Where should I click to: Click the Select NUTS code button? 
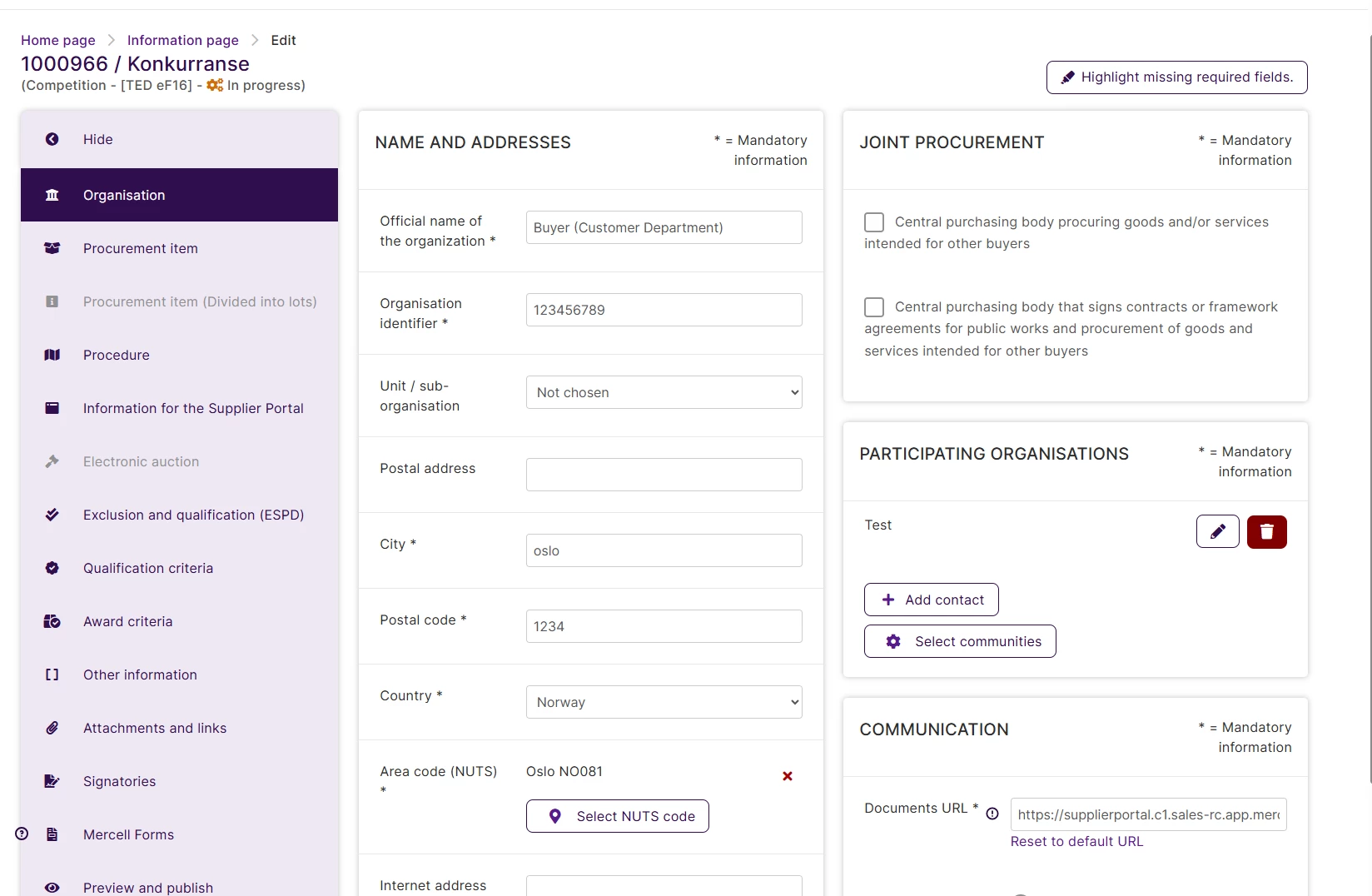617,816
